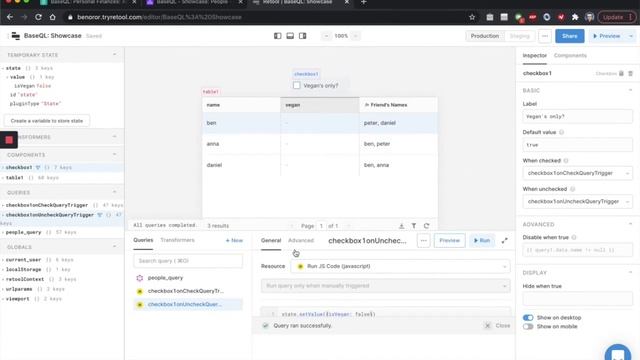Switch to the Queries tab
Screen dimensions: 640x360
143,240
